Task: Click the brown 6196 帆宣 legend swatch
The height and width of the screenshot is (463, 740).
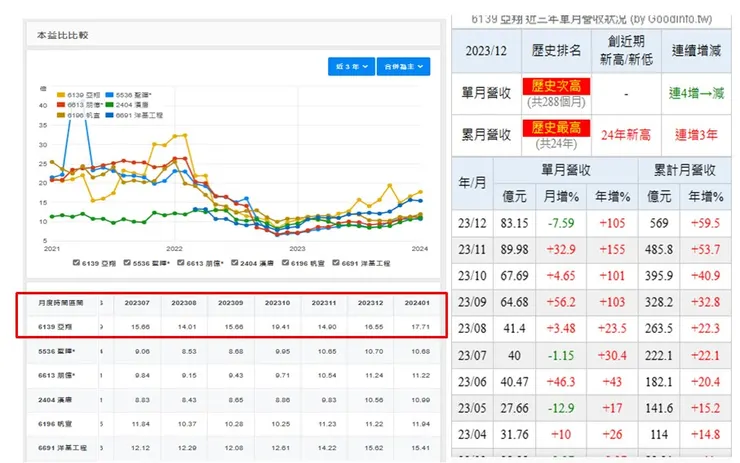Action: coord(61,115)
